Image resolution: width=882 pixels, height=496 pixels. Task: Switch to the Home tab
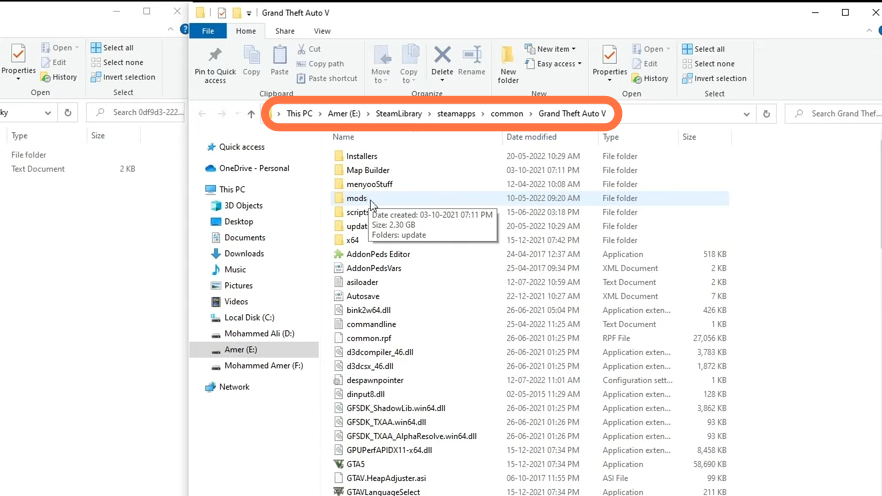point(246,31)
